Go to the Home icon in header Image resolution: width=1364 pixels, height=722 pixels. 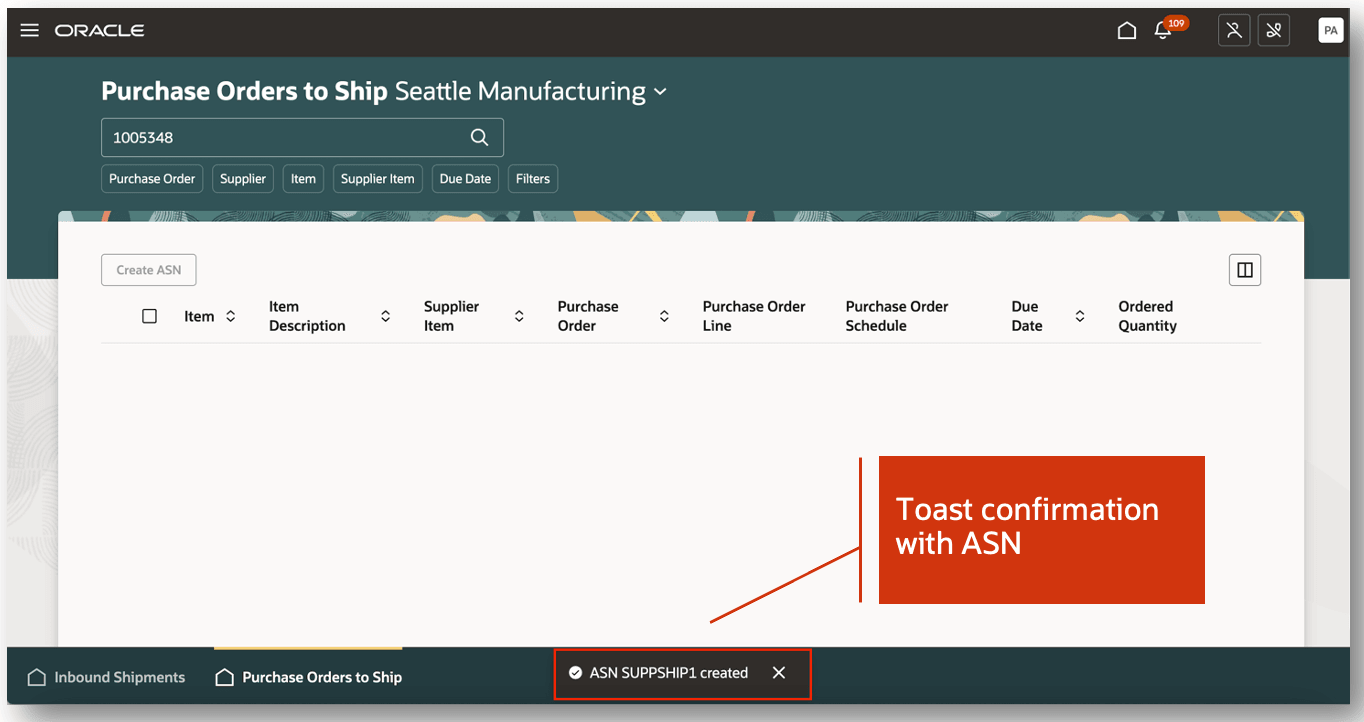coord(1127,31)
